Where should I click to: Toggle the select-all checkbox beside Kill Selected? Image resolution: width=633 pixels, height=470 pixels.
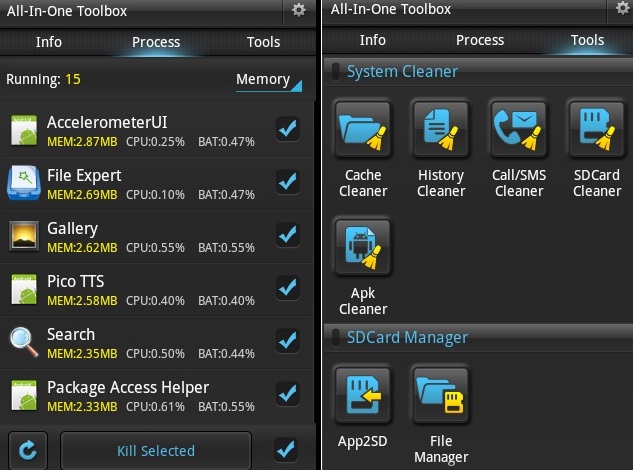tap(286, 449)
